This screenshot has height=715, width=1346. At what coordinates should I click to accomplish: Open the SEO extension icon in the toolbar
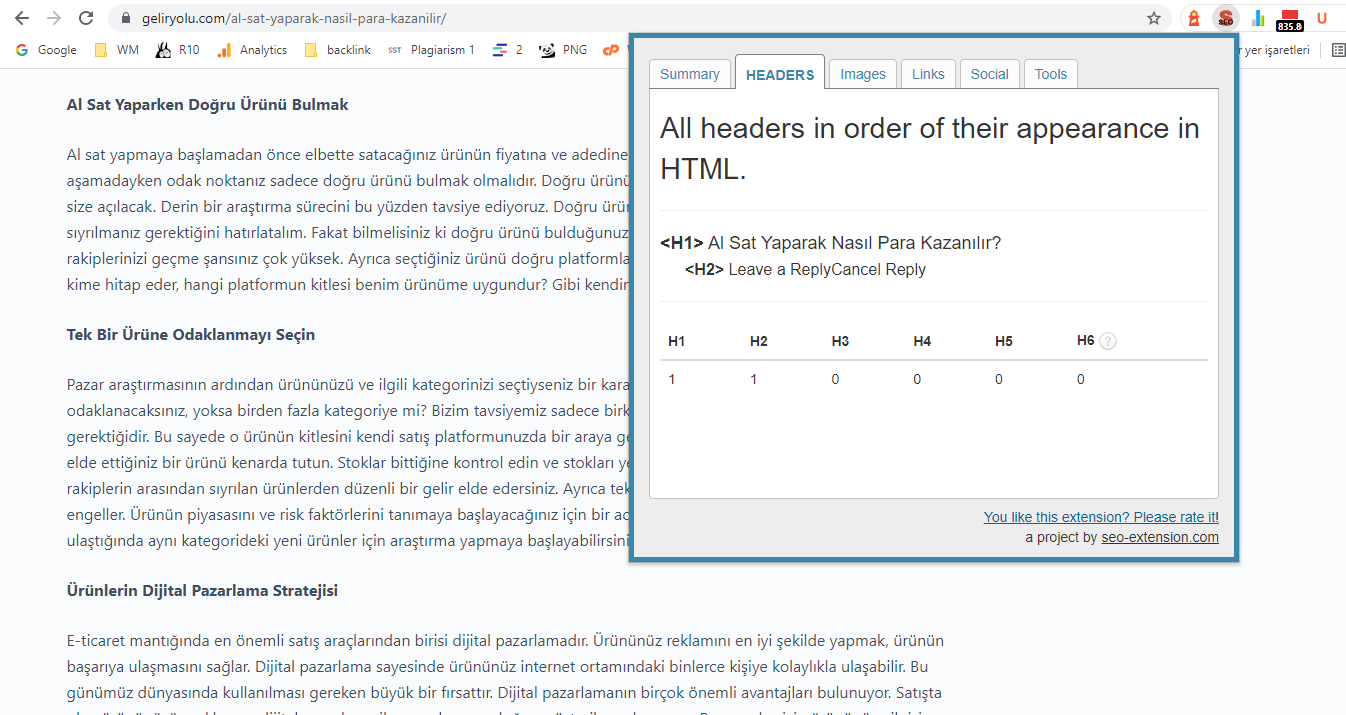coord(1225,18)
